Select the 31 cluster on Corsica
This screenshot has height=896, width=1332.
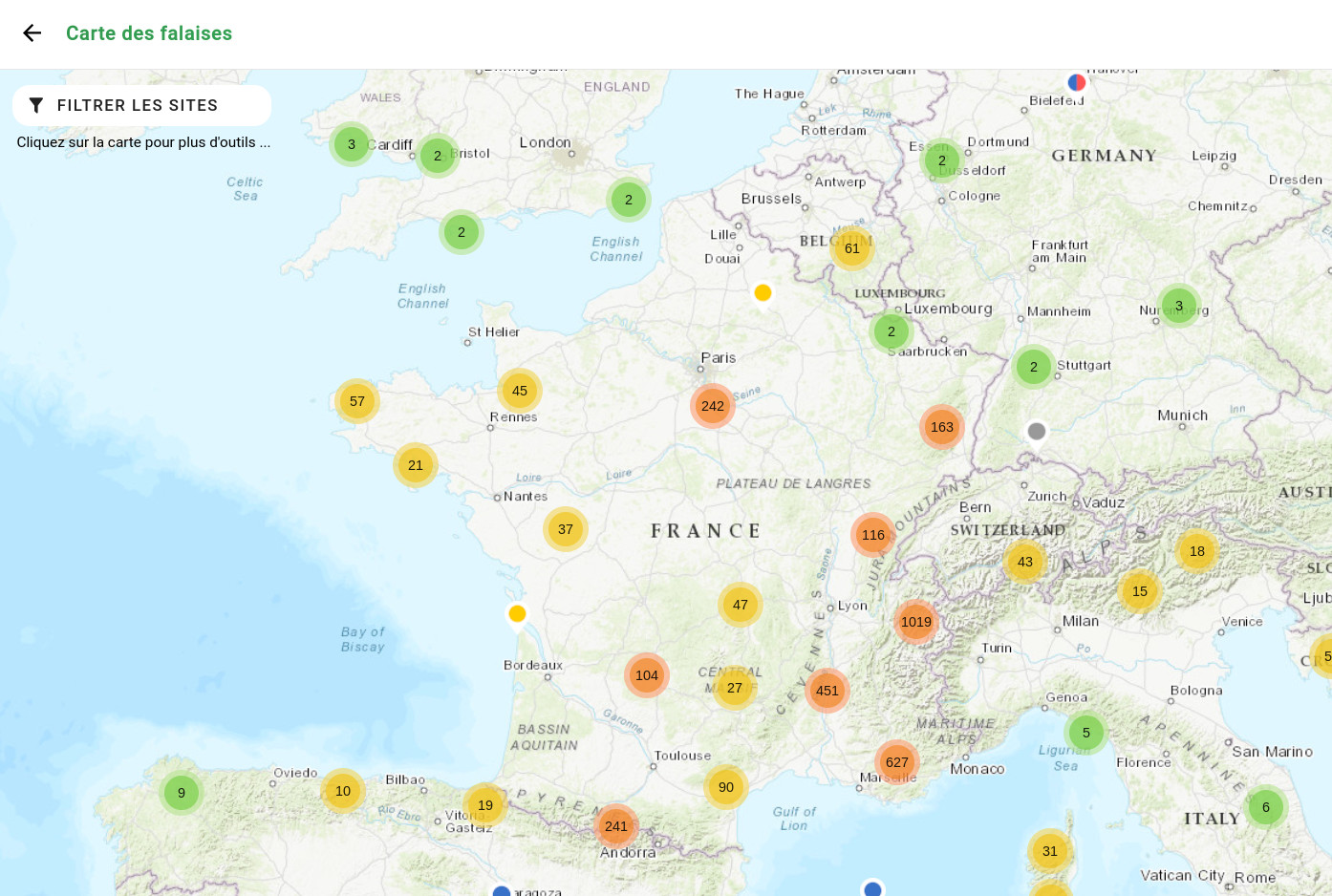tap(1050, 851)
